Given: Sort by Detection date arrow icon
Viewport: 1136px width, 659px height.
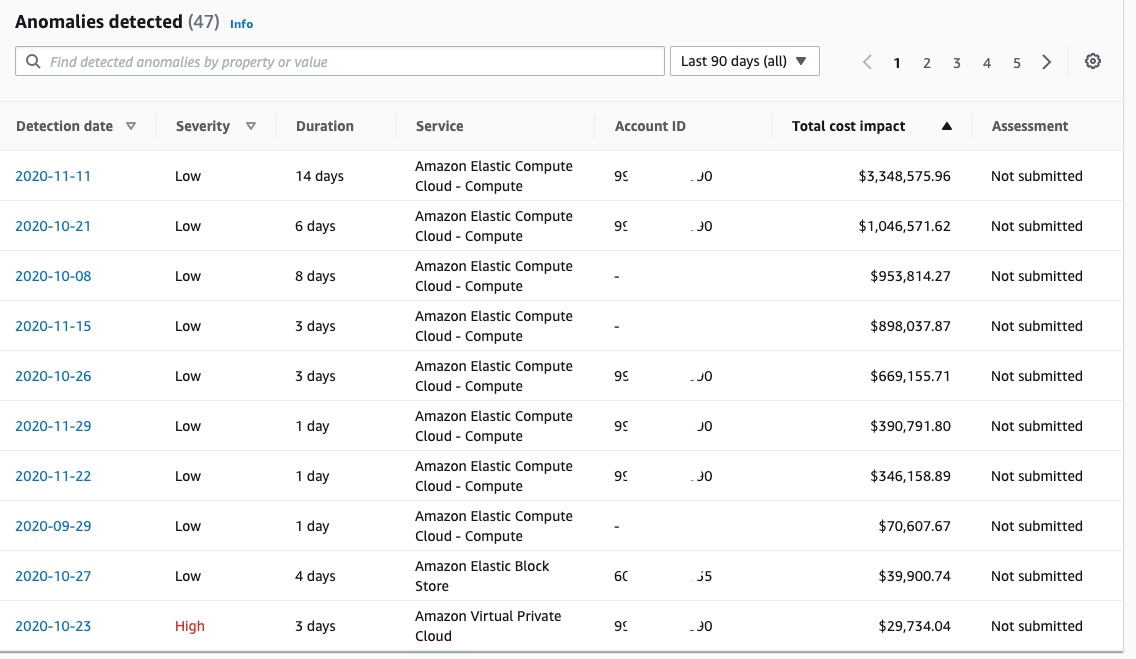Looking at the screenshot, I should pos(131,127).
